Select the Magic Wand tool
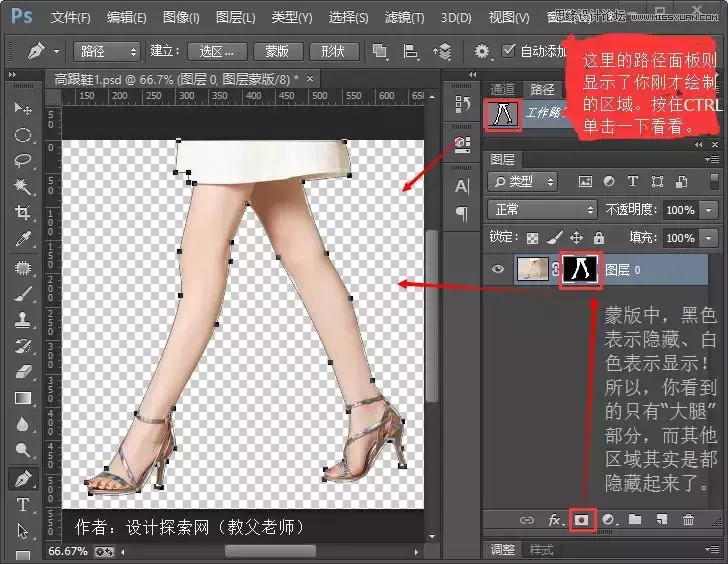Viewport: 728px width, 564px height. 23,187
